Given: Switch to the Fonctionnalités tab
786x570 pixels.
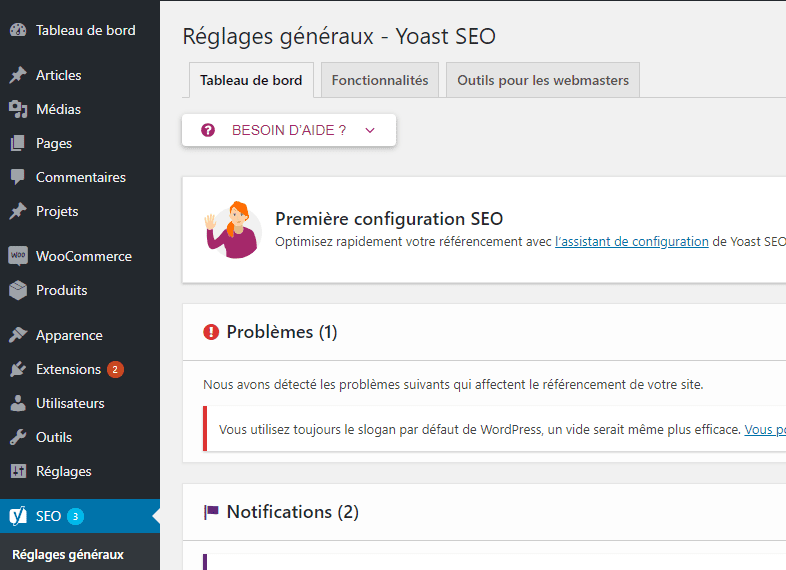Looking at the screenshot, I should 380,80.
